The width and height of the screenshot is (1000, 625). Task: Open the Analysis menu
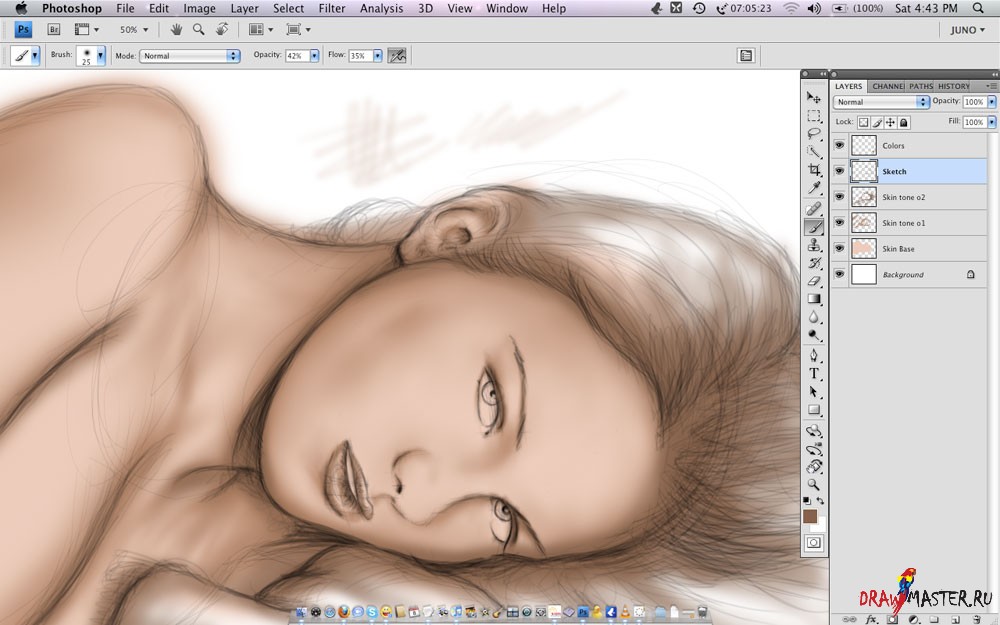click(x=381, y=8)
